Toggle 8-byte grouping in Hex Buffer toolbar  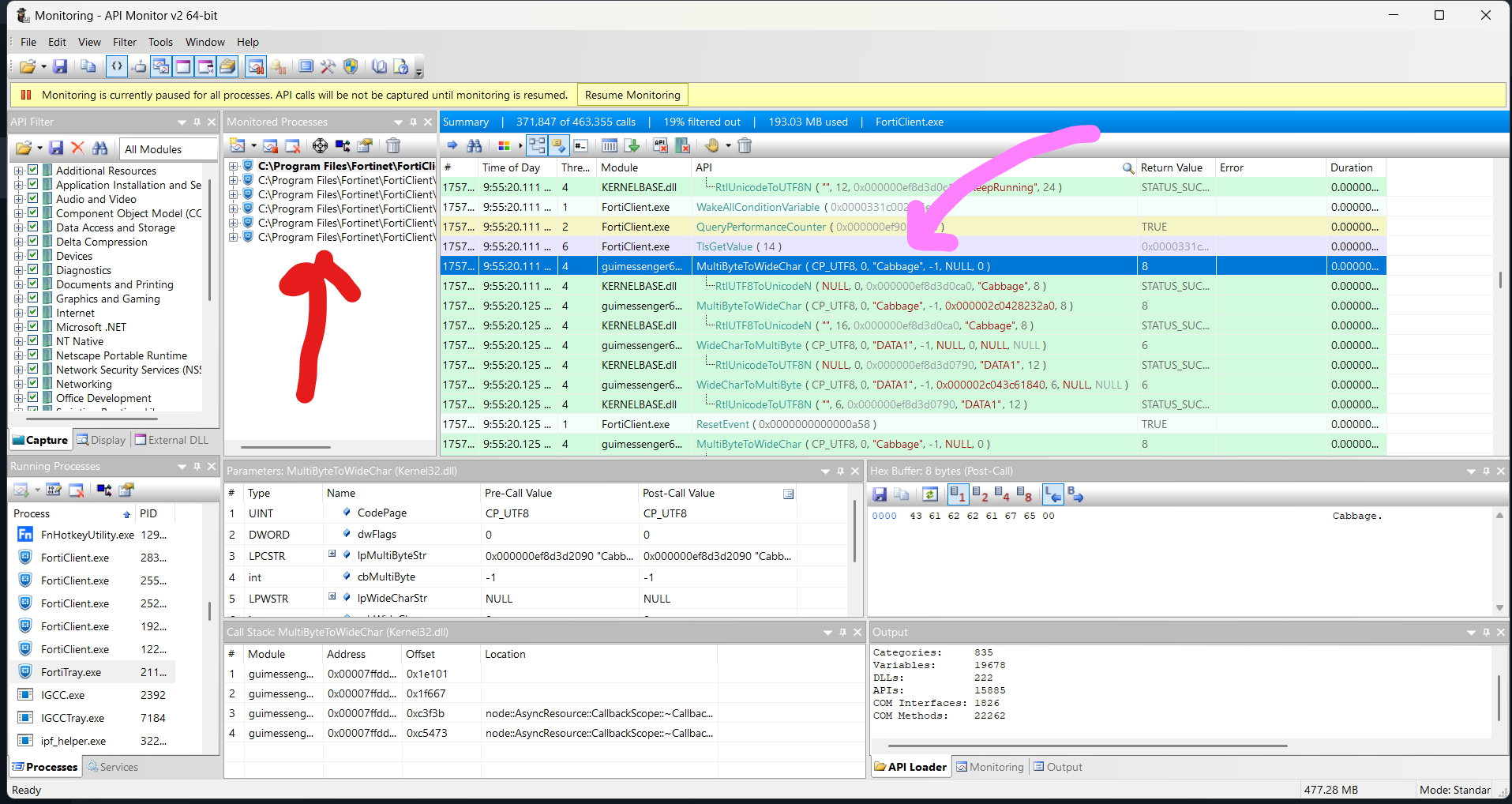point(1024,494)
